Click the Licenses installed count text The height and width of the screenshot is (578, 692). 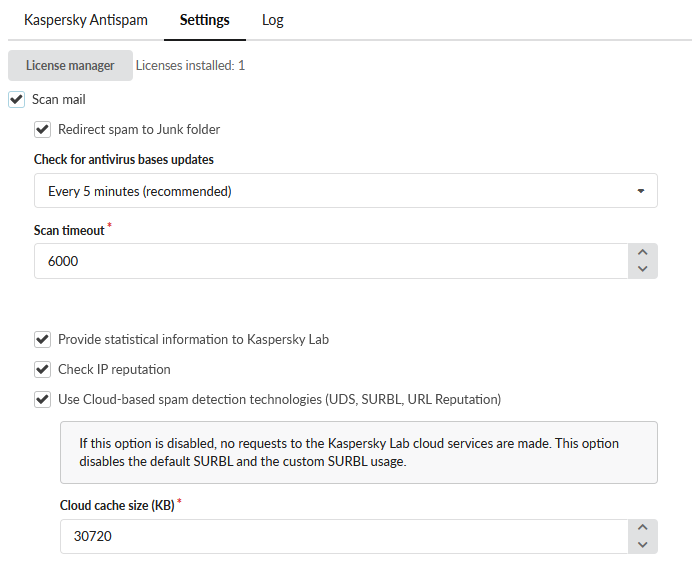[x=190, y=66]
